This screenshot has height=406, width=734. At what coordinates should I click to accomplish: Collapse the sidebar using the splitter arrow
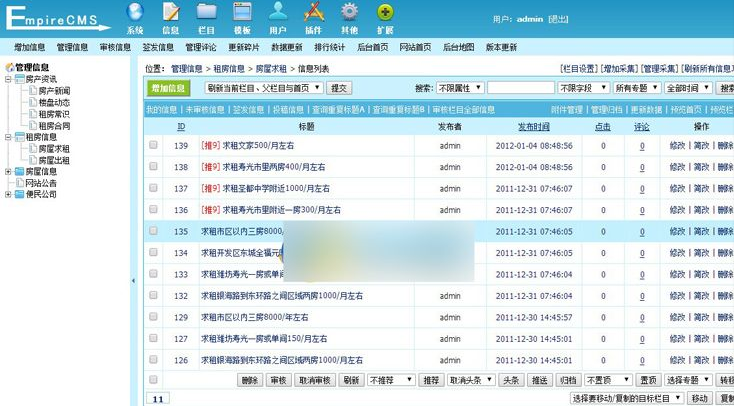[133, 281]
